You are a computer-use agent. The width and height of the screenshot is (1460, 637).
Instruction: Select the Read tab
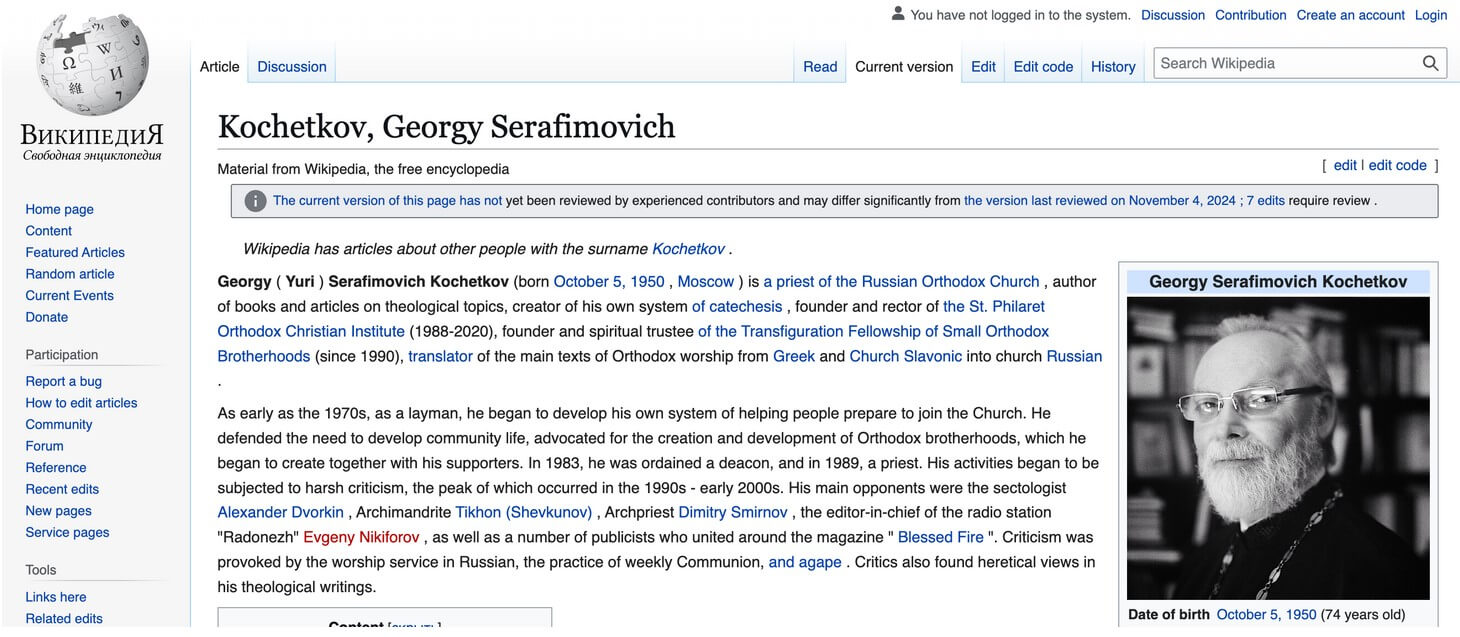[820, 67]
